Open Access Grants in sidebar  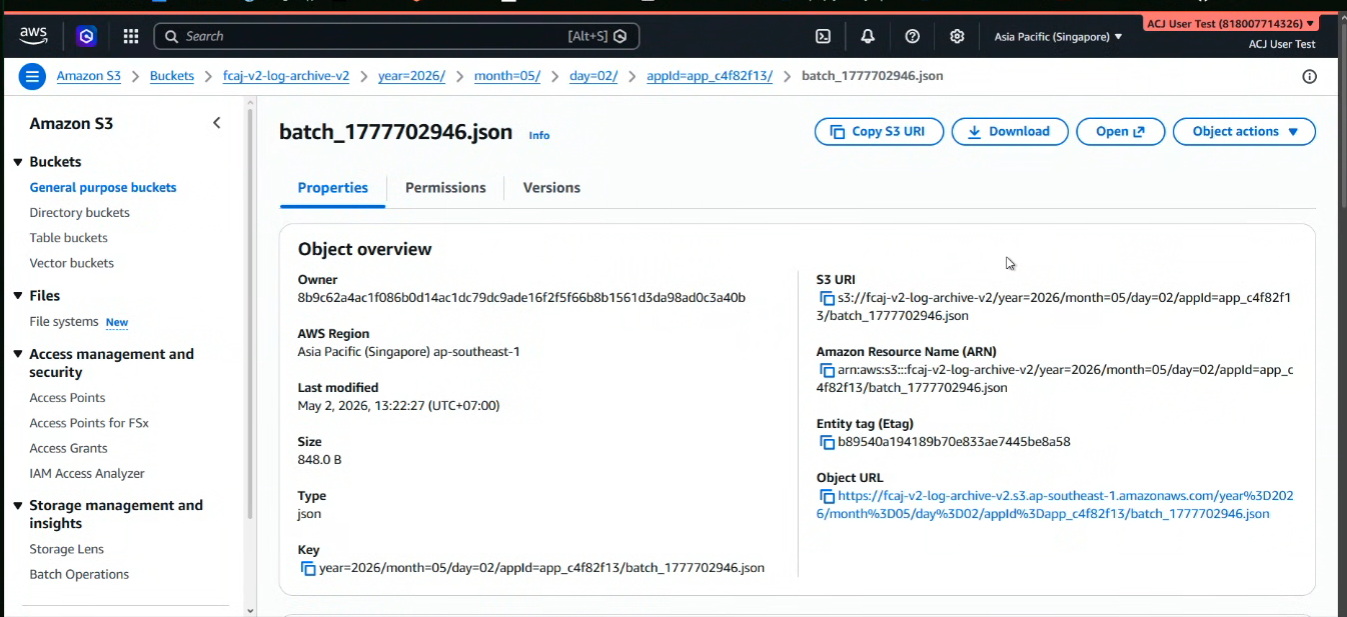(69, 448)
